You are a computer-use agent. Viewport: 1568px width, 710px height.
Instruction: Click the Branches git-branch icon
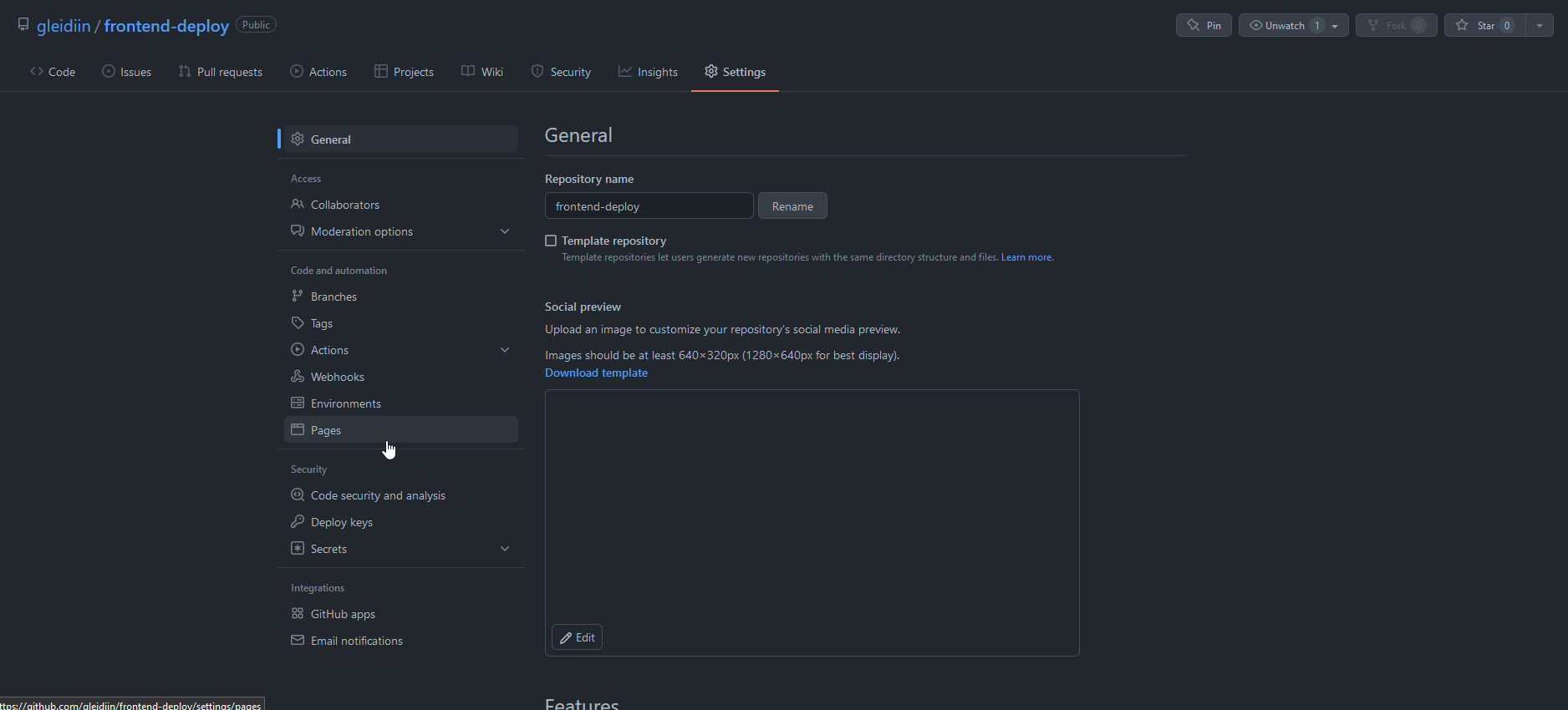pyautogui.click(x=298, y=296)
